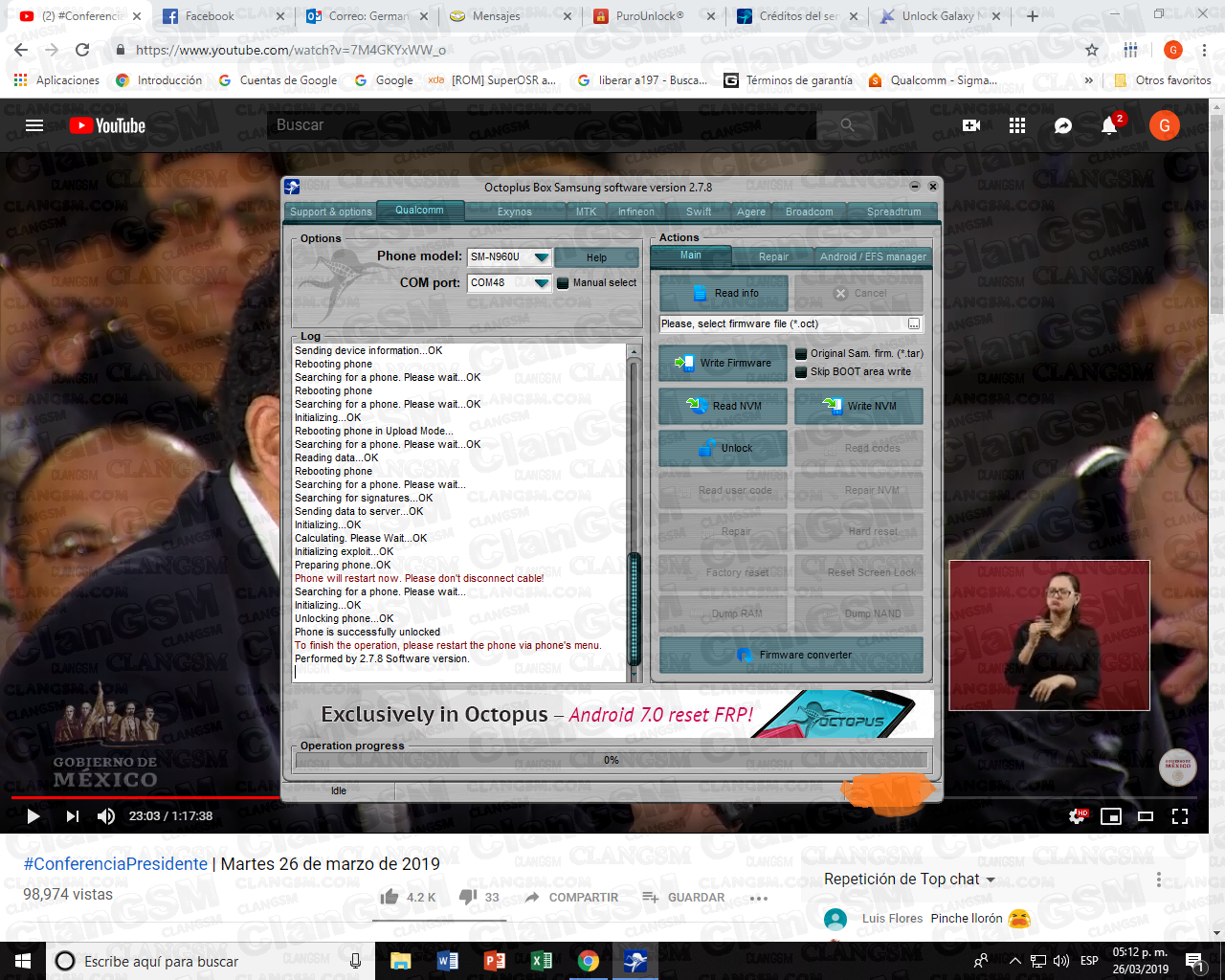Viewport: 1225px width, 980px height.
Task: Mute the YouTube video volume
Action: (106, 816)
